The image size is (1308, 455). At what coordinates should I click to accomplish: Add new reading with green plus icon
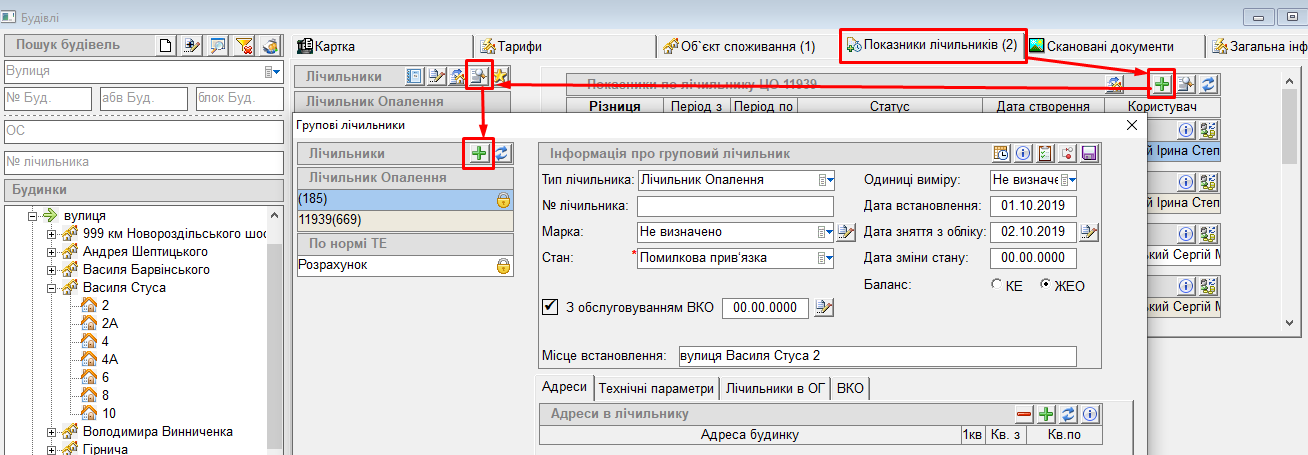[1162, 84]
